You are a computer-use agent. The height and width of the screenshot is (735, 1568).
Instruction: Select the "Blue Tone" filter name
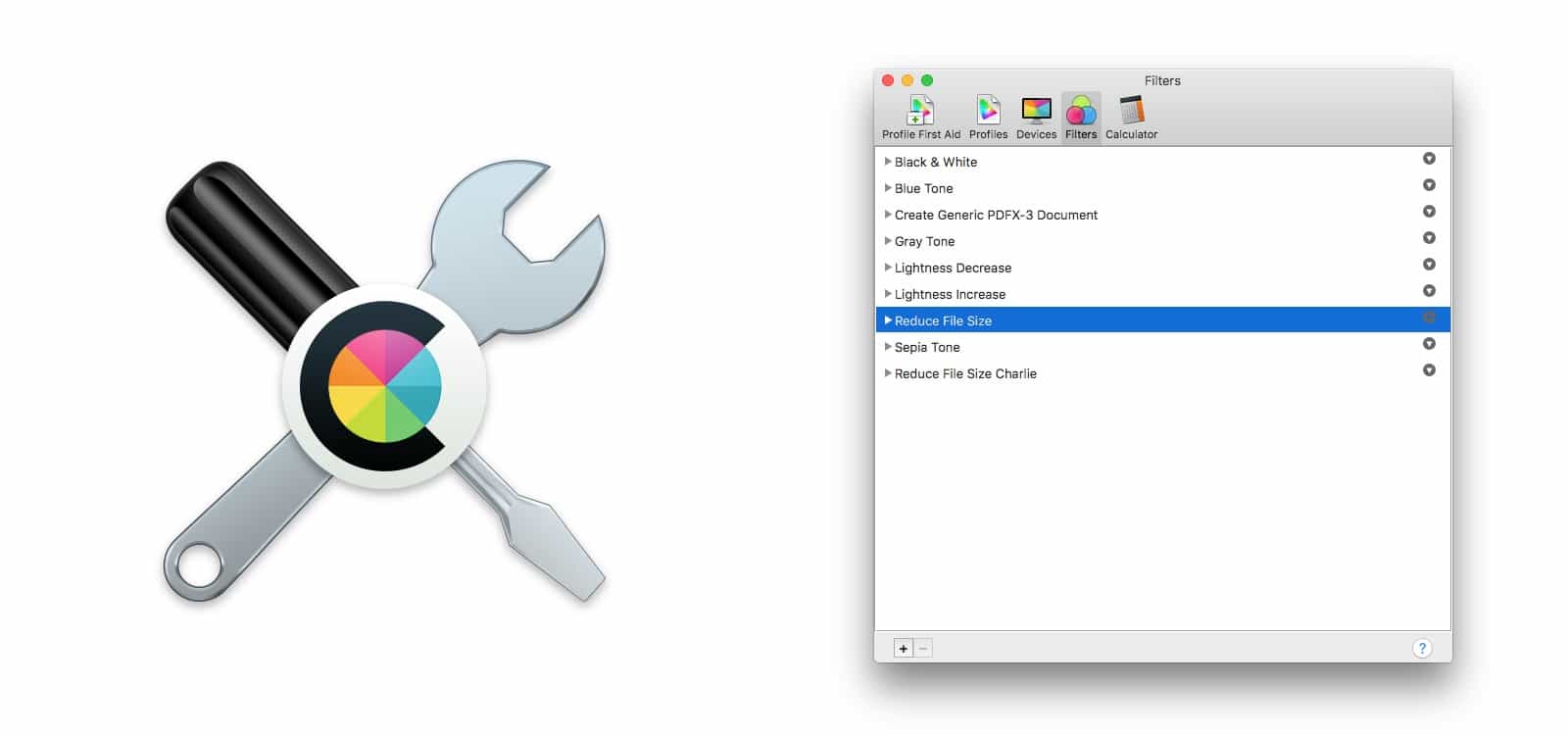coord(924,188)
